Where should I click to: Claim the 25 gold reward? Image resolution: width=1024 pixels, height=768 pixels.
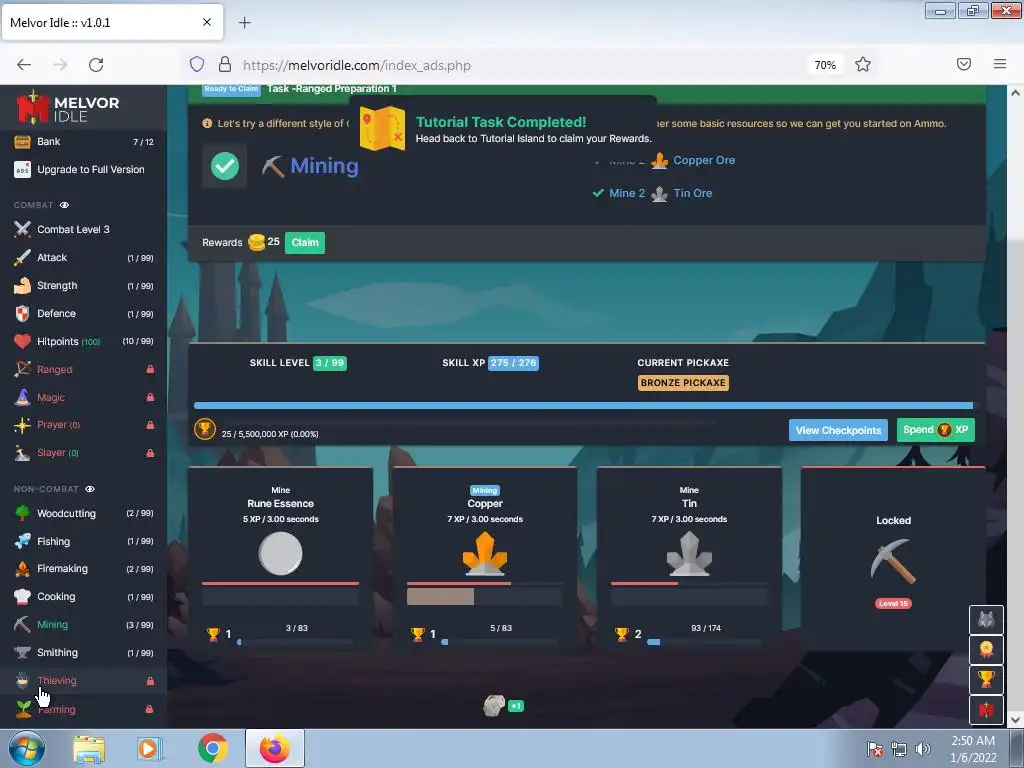pyautogui.click(x=304, y=243)
